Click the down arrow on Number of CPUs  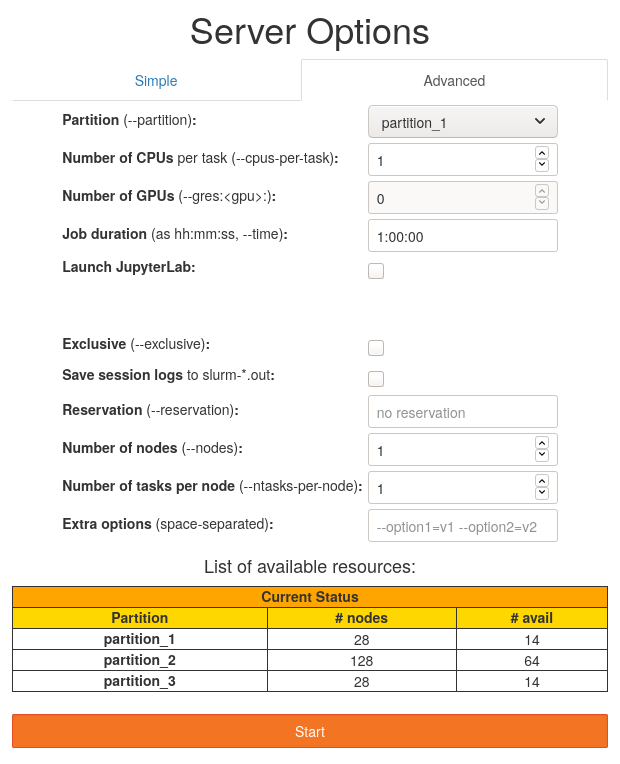[542, 165]
